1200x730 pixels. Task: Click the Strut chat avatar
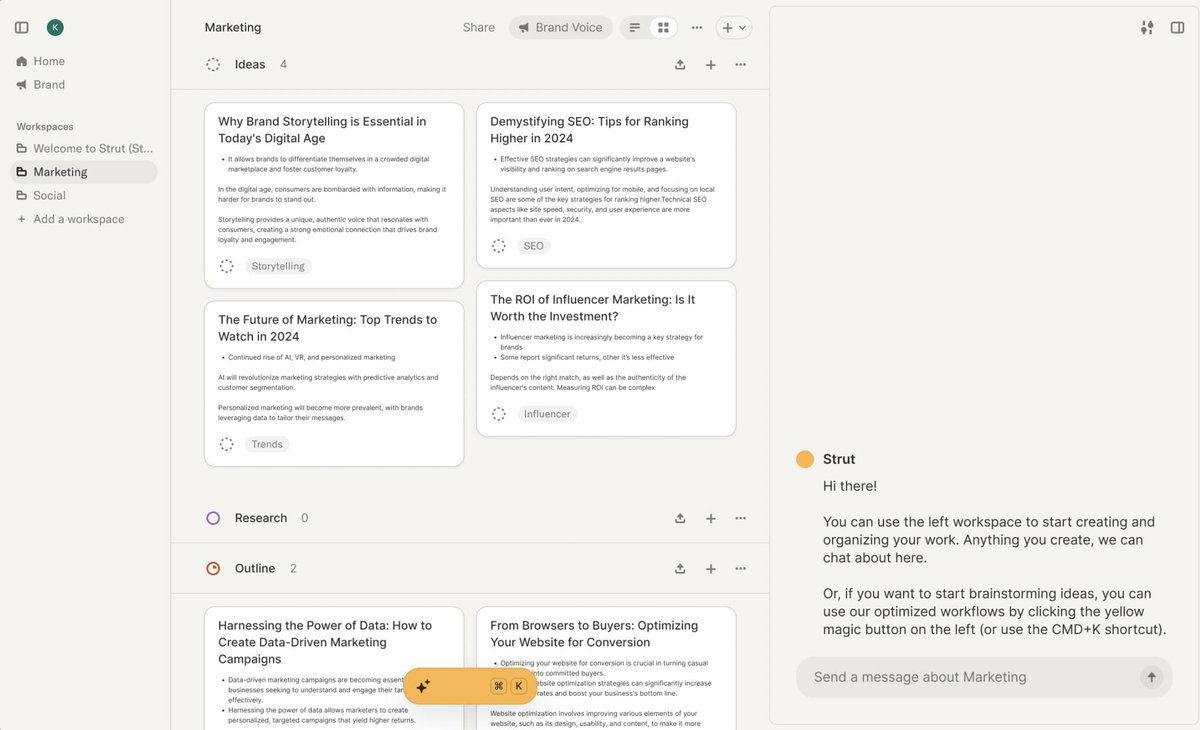tap(805, 459)
